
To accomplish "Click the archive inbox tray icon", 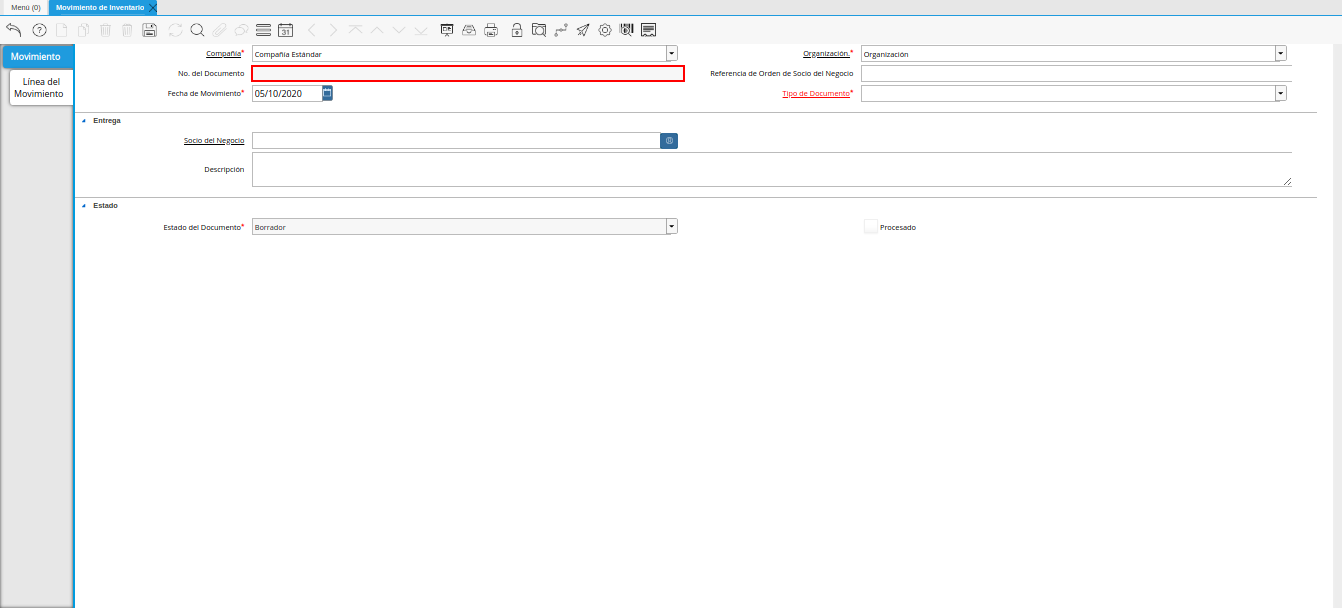I will click(x=469, y=30).
